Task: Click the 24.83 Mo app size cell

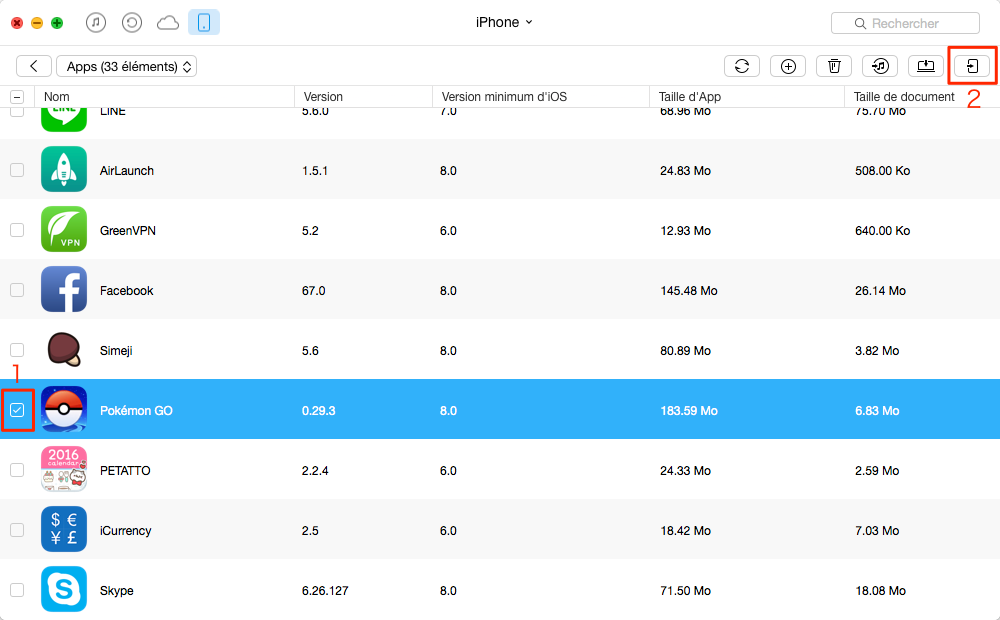Action: [x=686, y=170]
